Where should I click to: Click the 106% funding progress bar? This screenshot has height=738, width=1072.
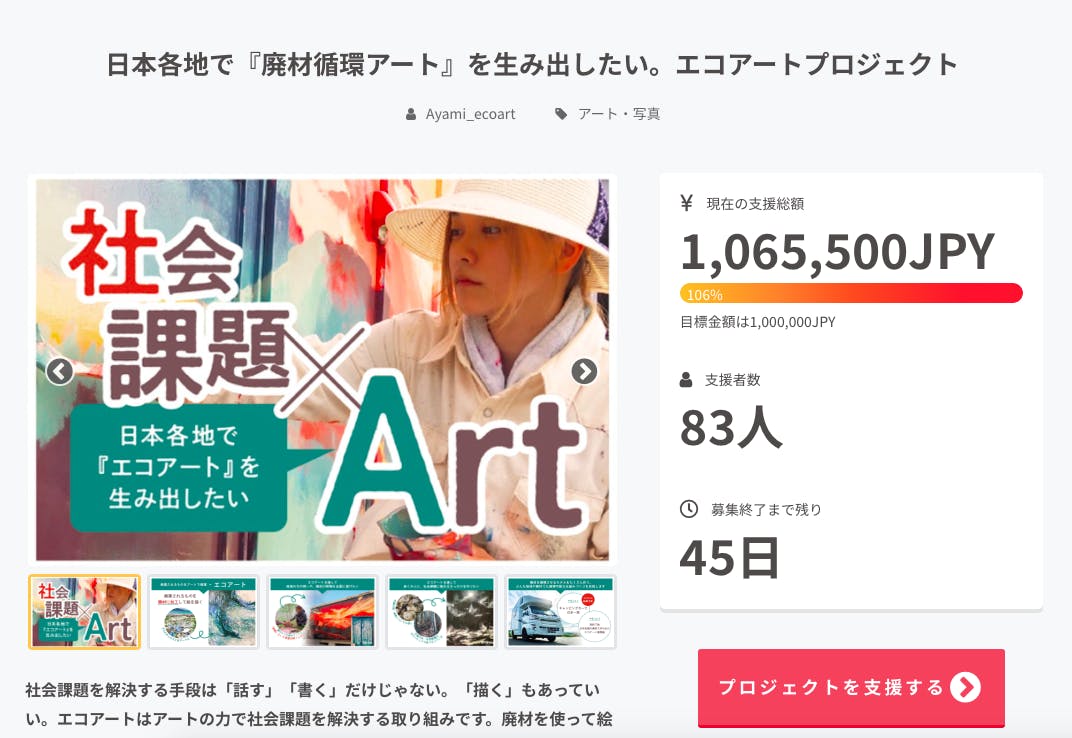[851, 293]
